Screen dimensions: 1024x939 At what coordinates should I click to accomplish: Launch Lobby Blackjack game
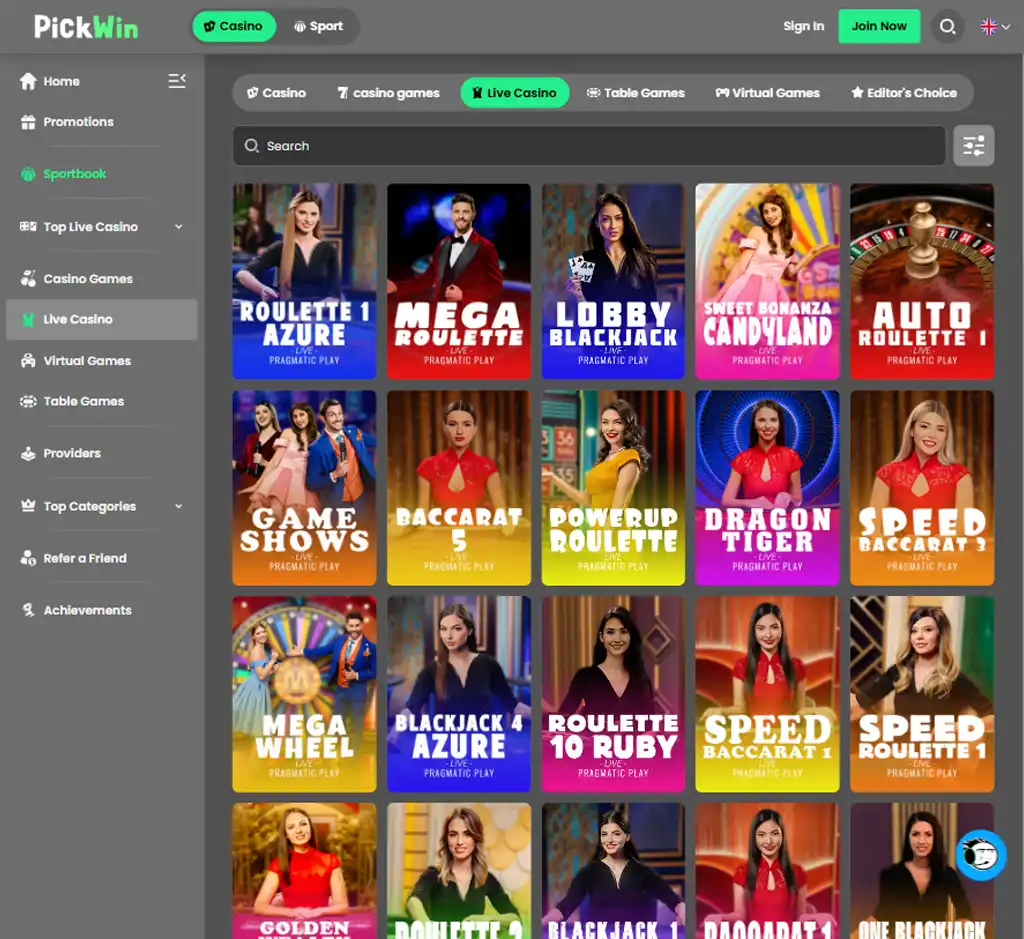click(613, 281)
